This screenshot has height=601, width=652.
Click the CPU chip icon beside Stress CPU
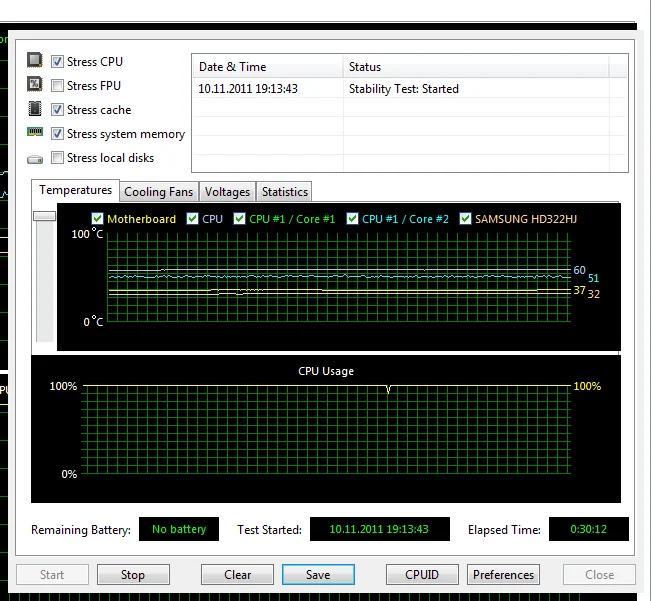[x=35, y=60]
